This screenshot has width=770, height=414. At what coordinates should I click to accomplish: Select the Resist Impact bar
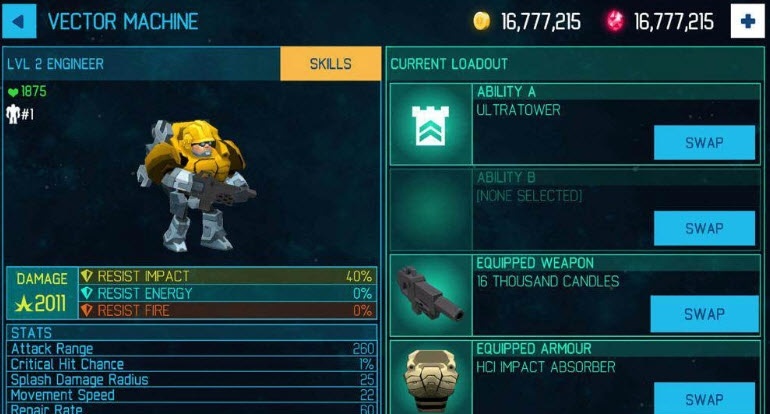228,276
